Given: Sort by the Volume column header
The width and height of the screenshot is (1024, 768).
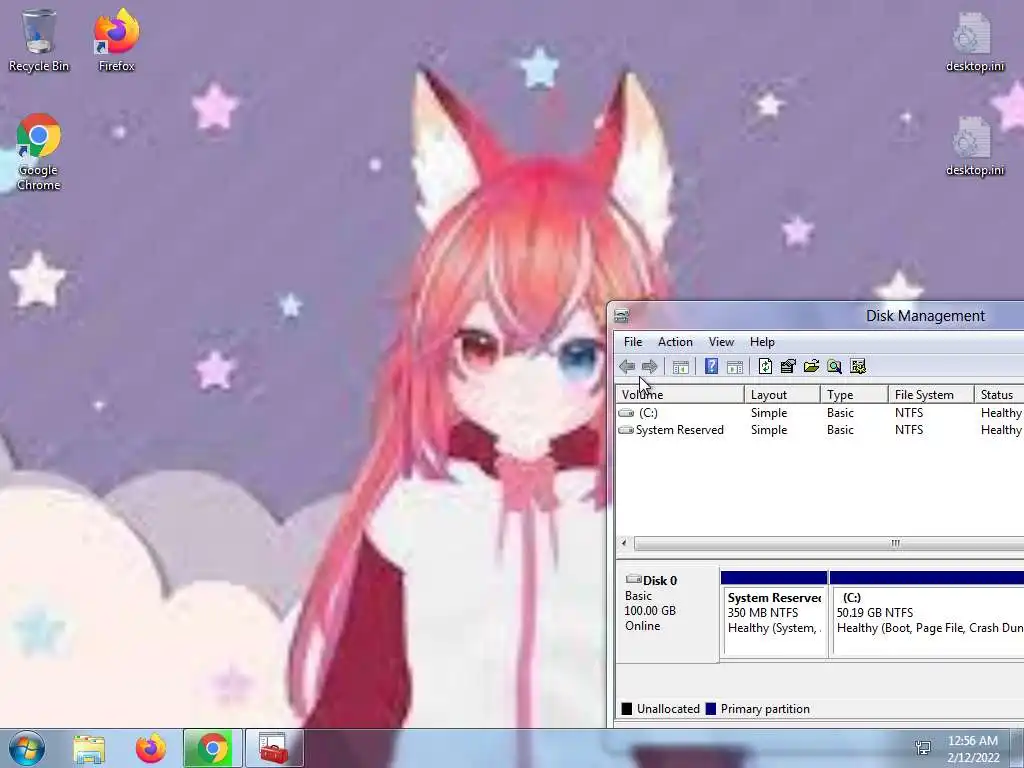Looking at the screenshot, I should (680, 394).
